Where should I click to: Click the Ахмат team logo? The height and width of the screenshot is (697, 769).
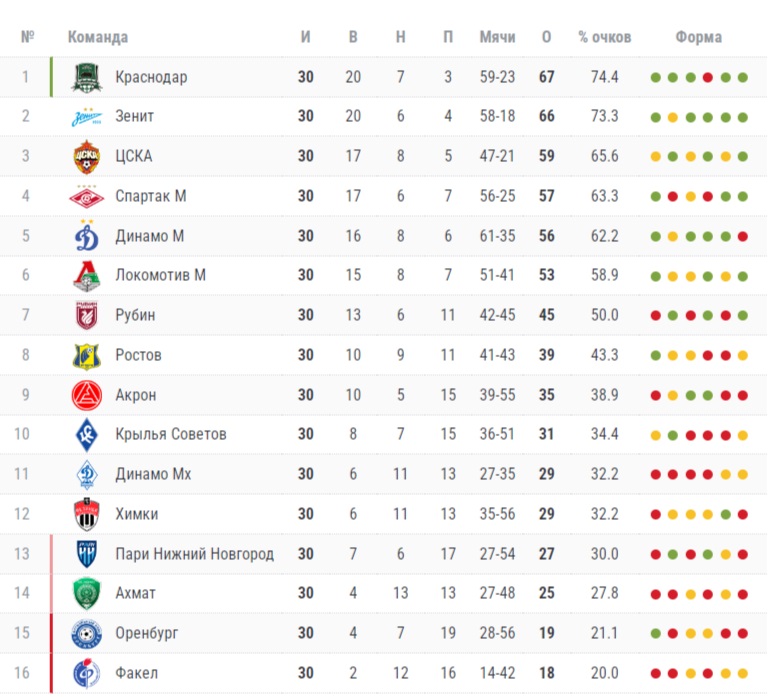87,593
